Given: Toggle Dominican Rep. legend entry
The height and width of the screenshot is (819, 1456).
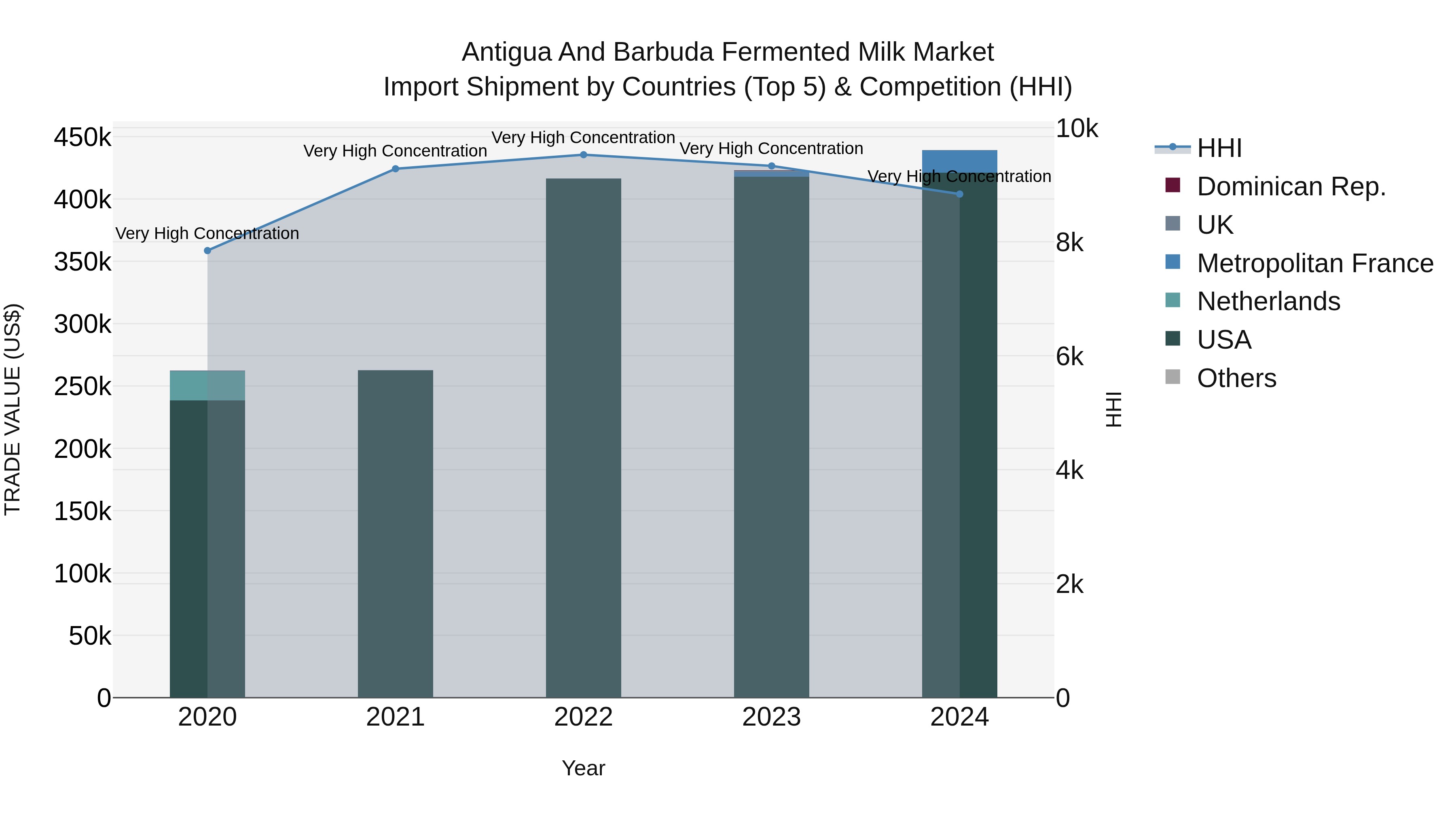Looking at the screenshot, I should pyautogui.click(x=1275, y=186).
